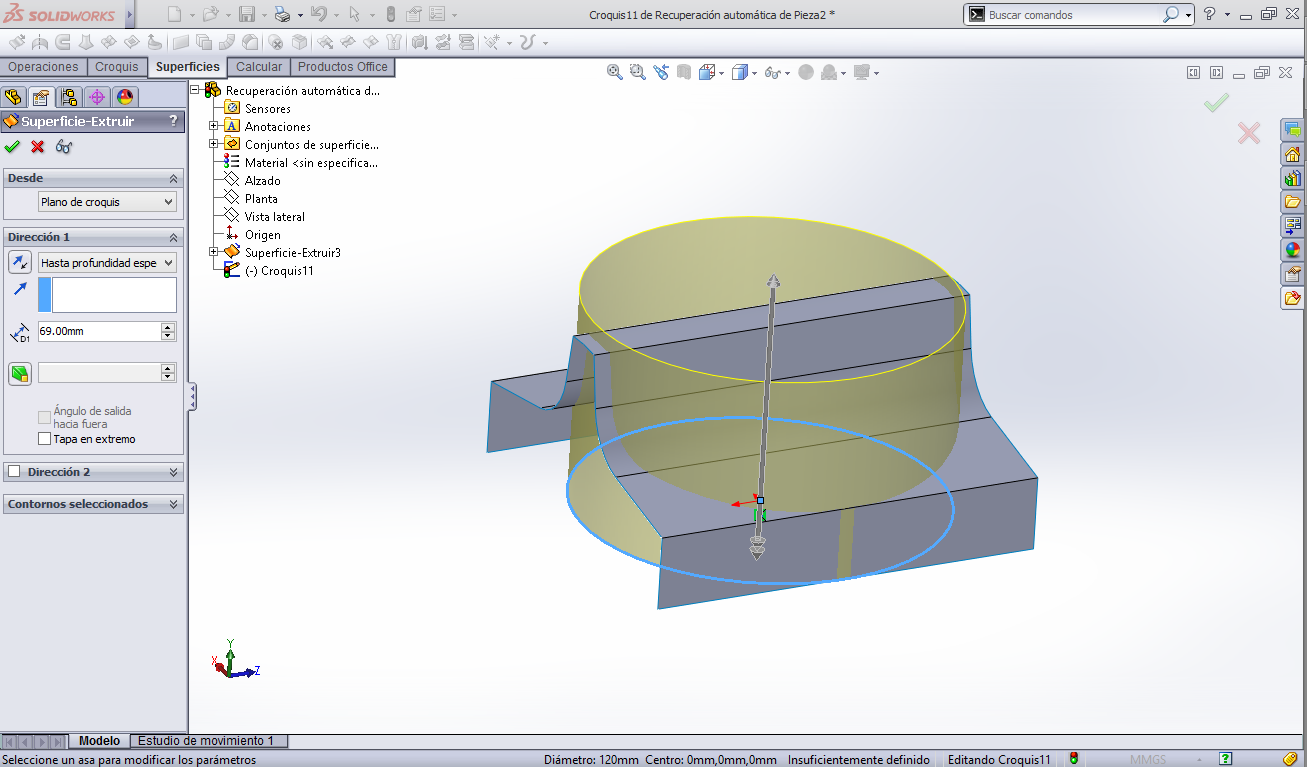
Task: Toggle the Tapa en extremo checkbox
Action: (44, 439)
